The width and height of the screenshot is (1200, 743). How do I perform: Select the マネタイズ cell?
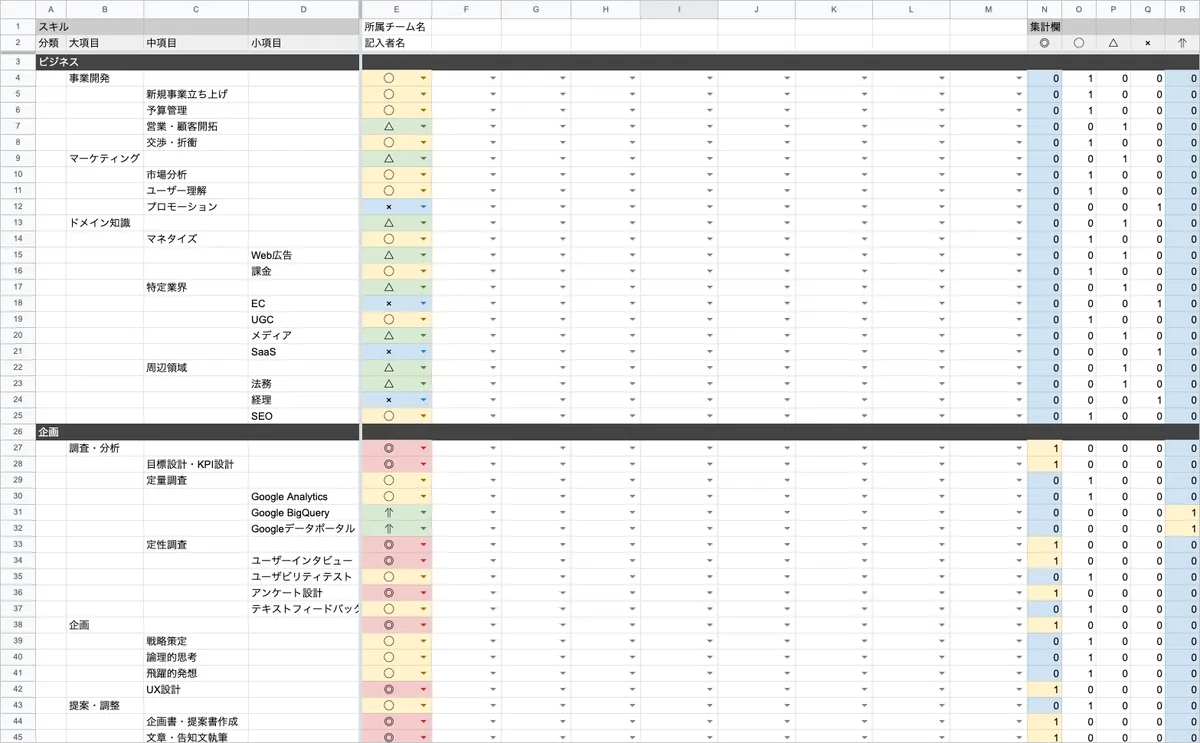tap(196, 239)
